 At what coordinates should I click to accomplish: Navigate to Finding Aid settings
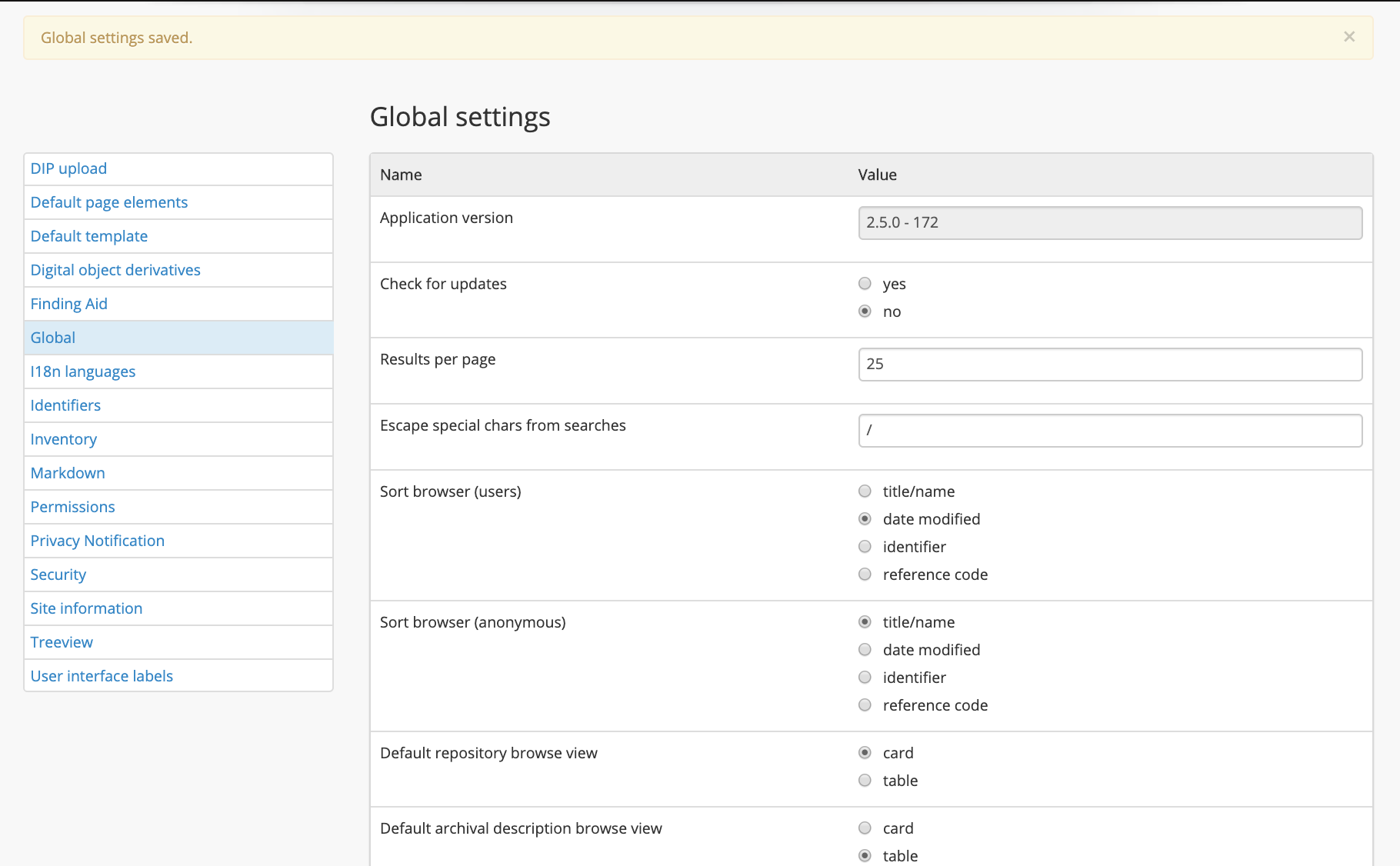[x=69, y=304]
